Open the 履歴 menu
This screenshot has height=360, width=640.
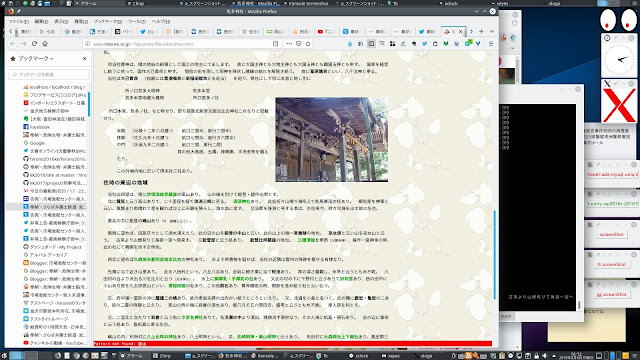tap(81, 21)
